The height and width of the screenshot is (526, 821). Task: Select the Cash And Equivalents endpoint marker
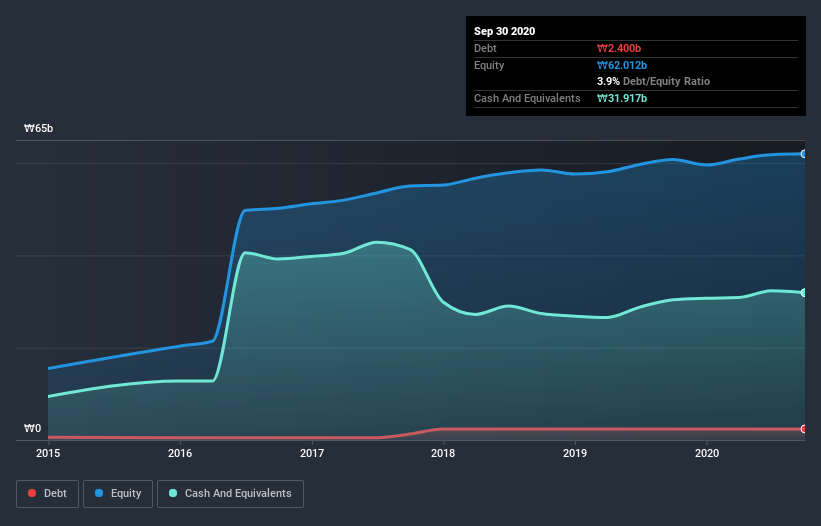point(804,293)
